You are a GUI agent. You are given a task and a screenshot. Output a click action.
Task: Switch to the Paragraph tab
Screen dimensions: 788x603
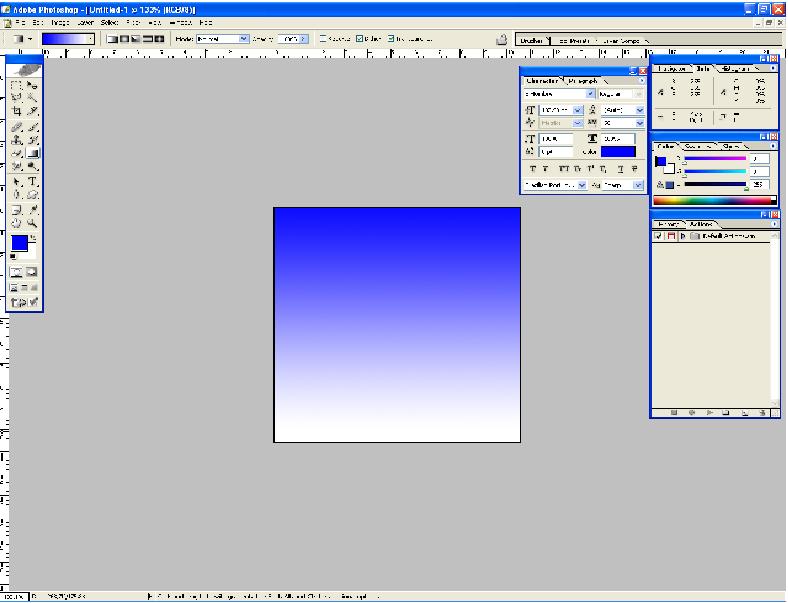(583, 81)
